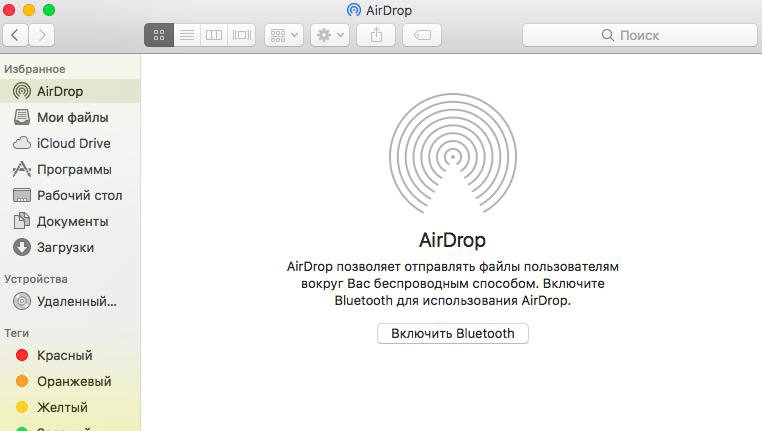The image size is (762, 431).
Task: Select the Желтый yellow tag
Action: 70,407
